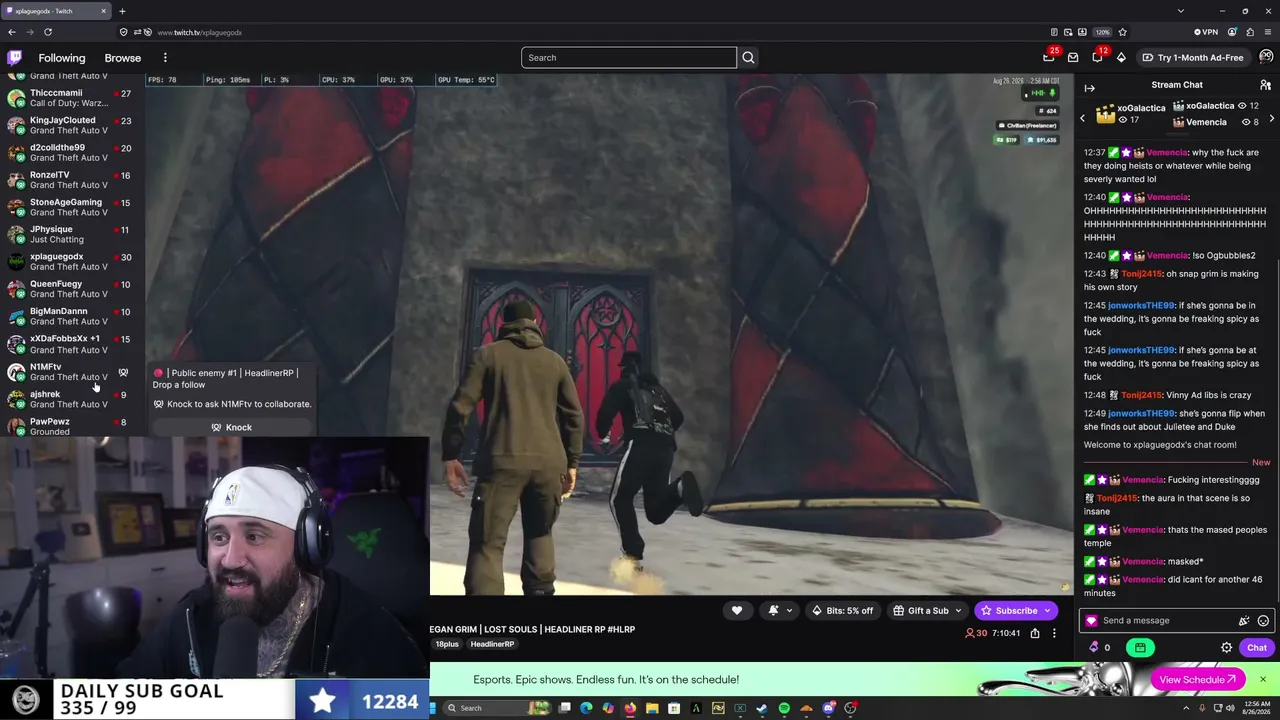1280x720 pixels.
Task: Open Steam from the taskbar
Action: pyautogui.click(x=762, y=708)
